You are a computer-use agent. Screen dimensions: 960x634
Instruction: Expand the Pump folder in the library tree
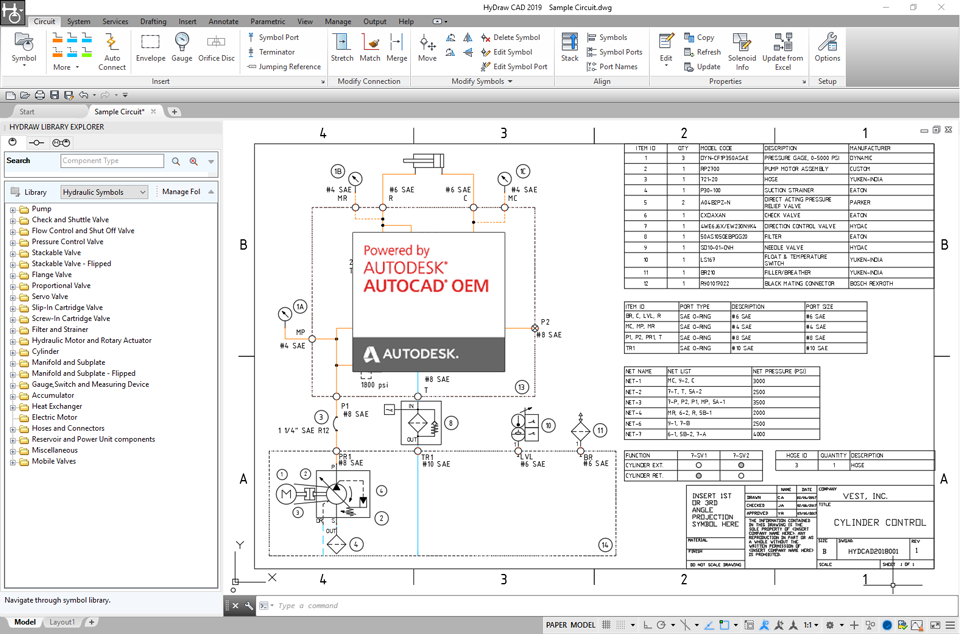pos(12,209)
